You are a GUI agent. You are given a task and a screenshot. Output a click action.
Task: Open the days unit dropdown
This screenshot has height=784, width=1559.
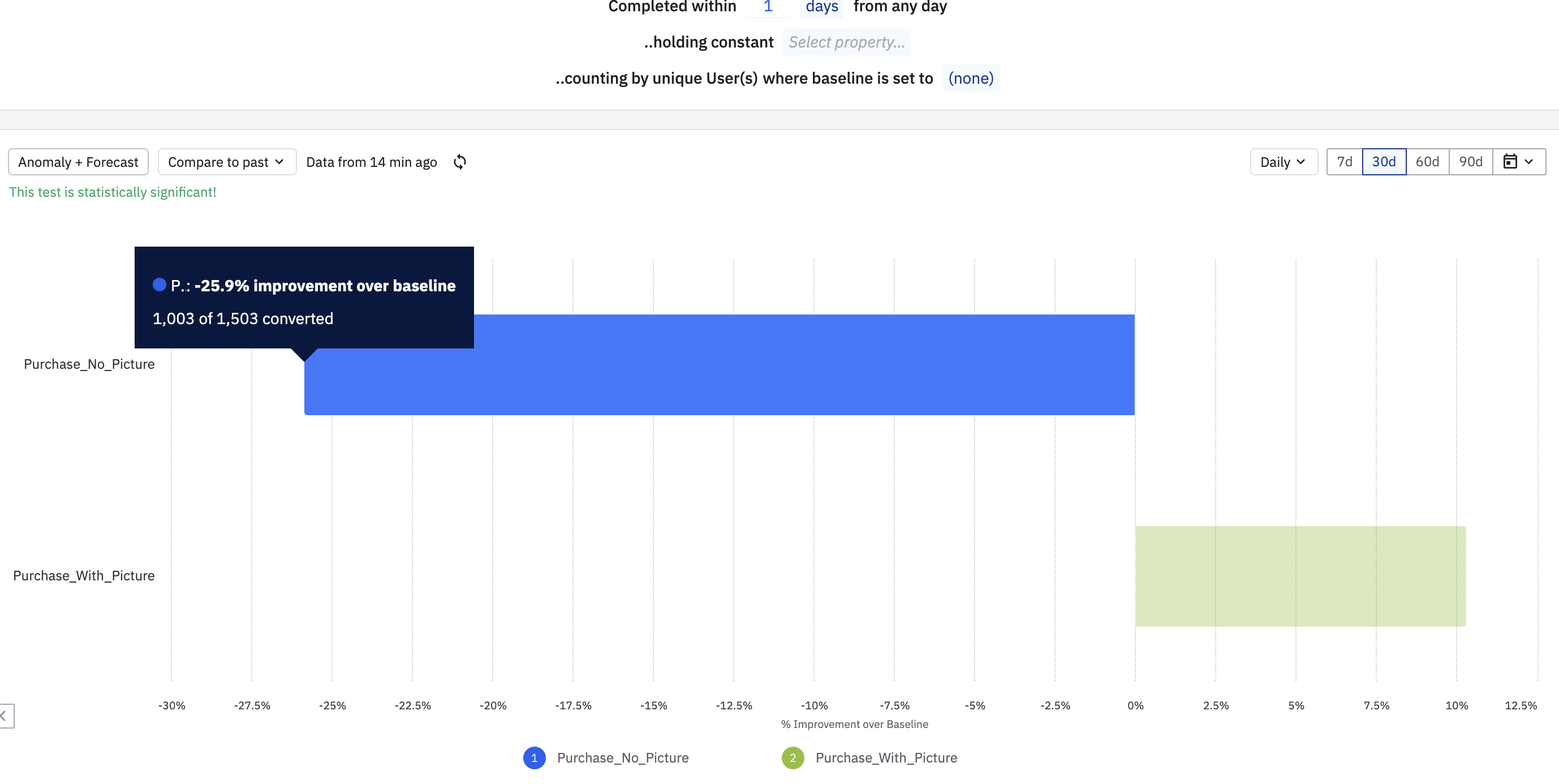[821, 7]
